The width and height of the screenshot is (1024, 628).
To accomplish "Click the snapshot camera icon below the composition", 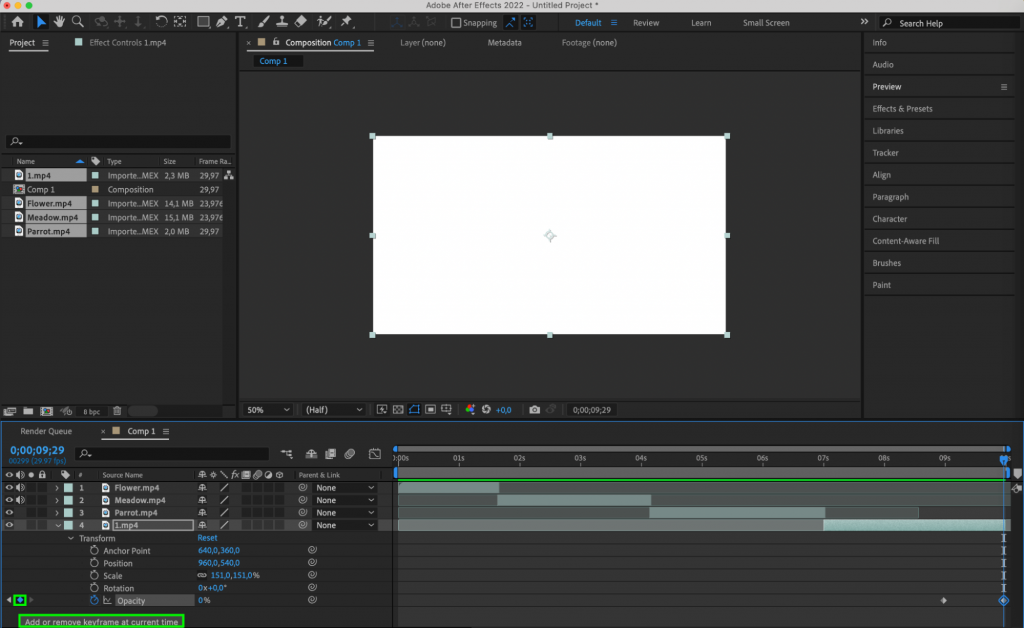I will 535,409.
